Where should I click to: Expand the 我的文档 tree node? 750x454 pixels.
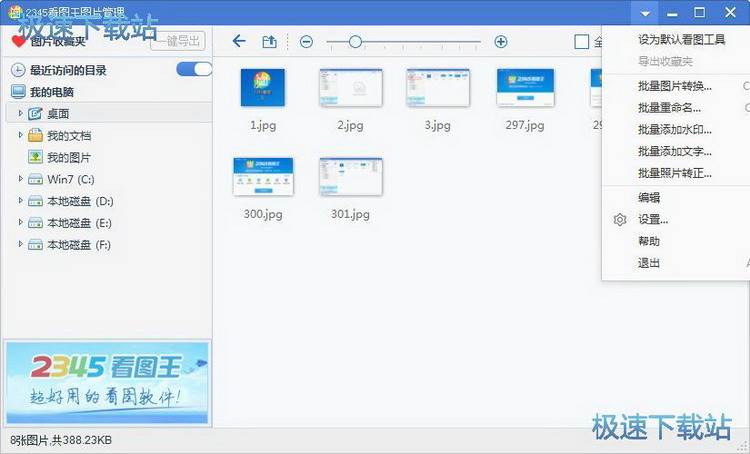click(20, 135)
